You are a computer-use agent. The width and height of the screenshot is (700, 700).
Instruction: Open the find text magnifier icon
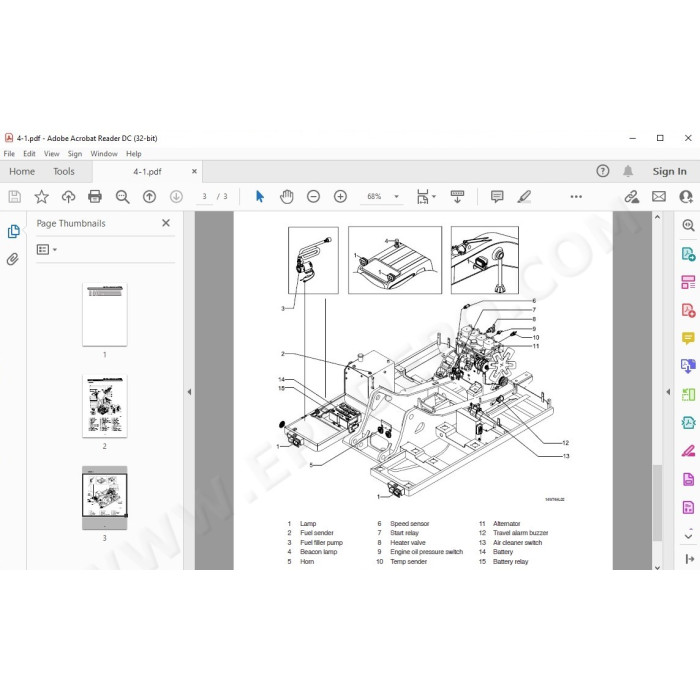pyautogui.click(x=122, y=197)
